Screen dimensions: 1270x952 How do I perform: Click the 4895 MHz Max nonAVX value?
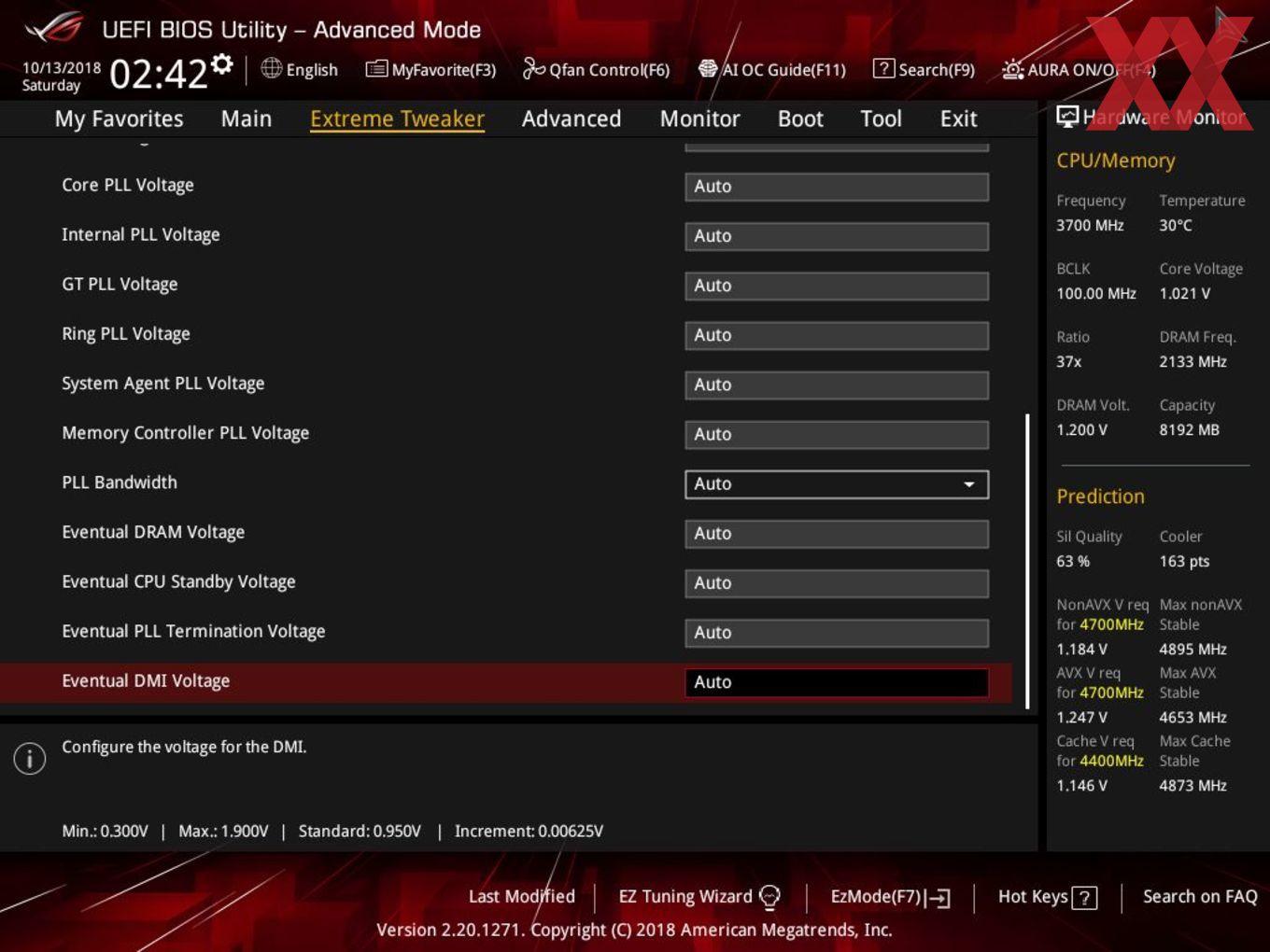tap(1192, 649)
